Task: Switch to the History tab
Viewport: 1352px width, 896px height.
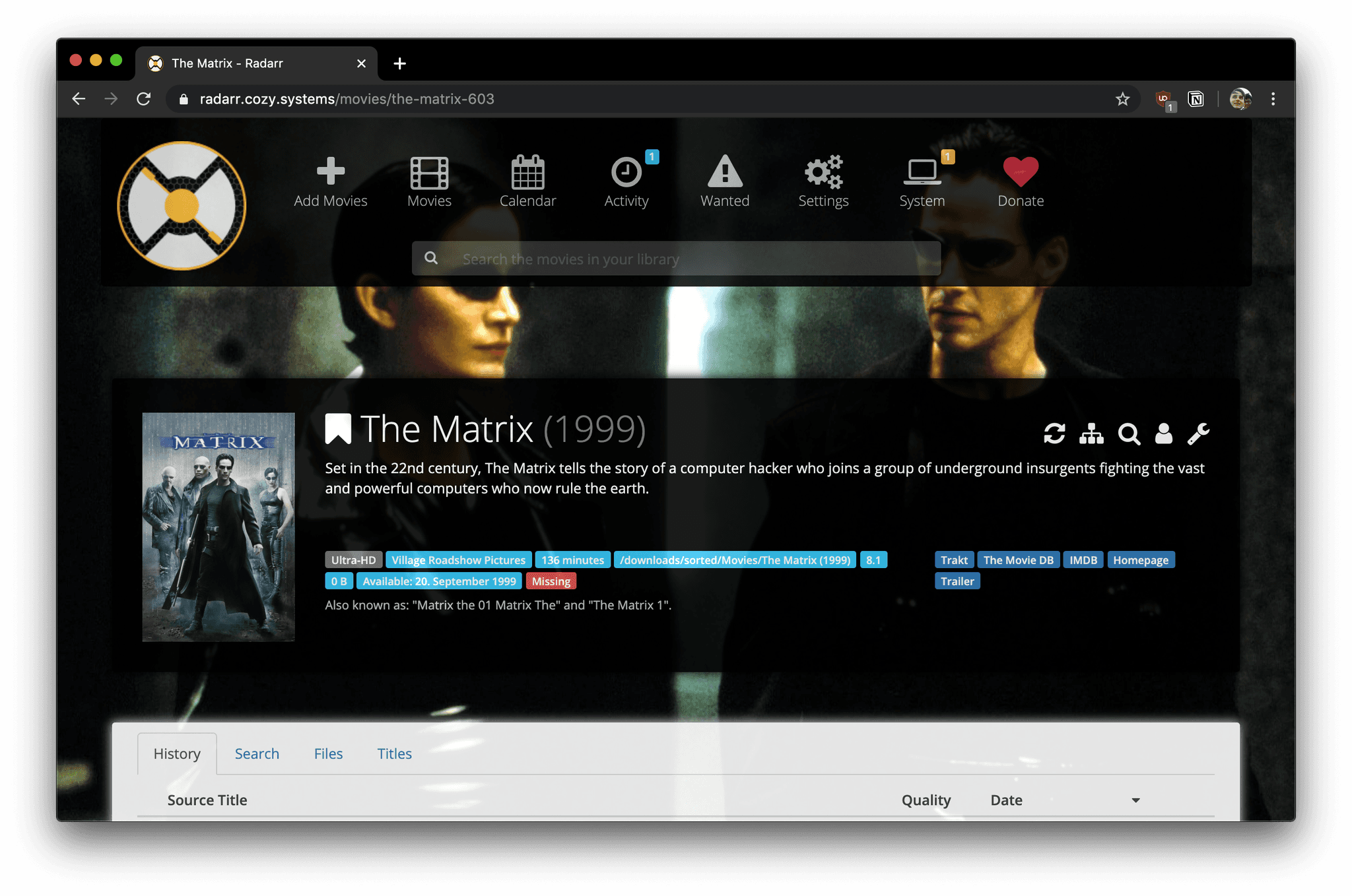Action: click(177, 753)
